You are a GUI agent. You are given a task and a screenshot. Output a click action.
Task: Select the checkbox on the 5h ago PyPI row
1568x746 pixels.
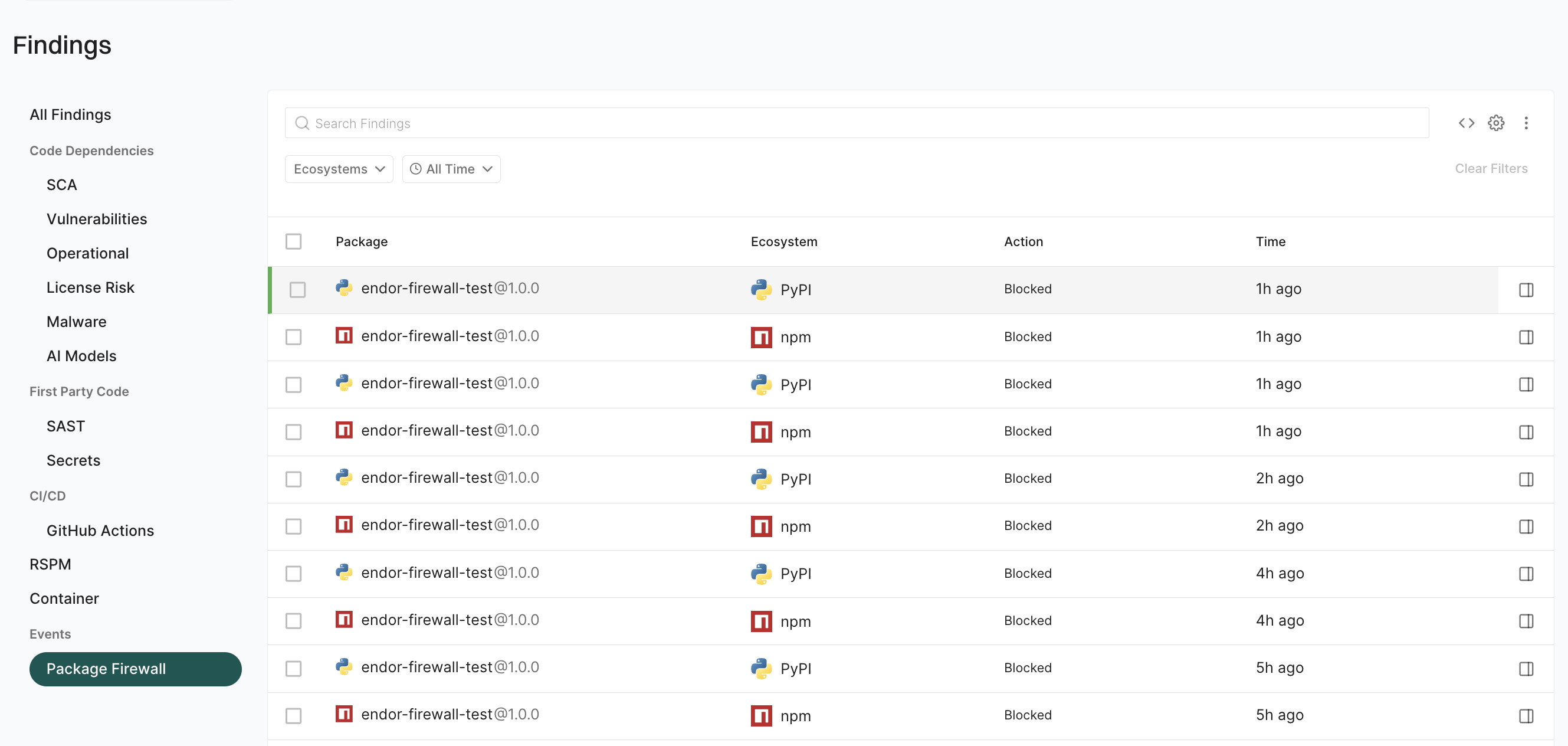(294, 669)
